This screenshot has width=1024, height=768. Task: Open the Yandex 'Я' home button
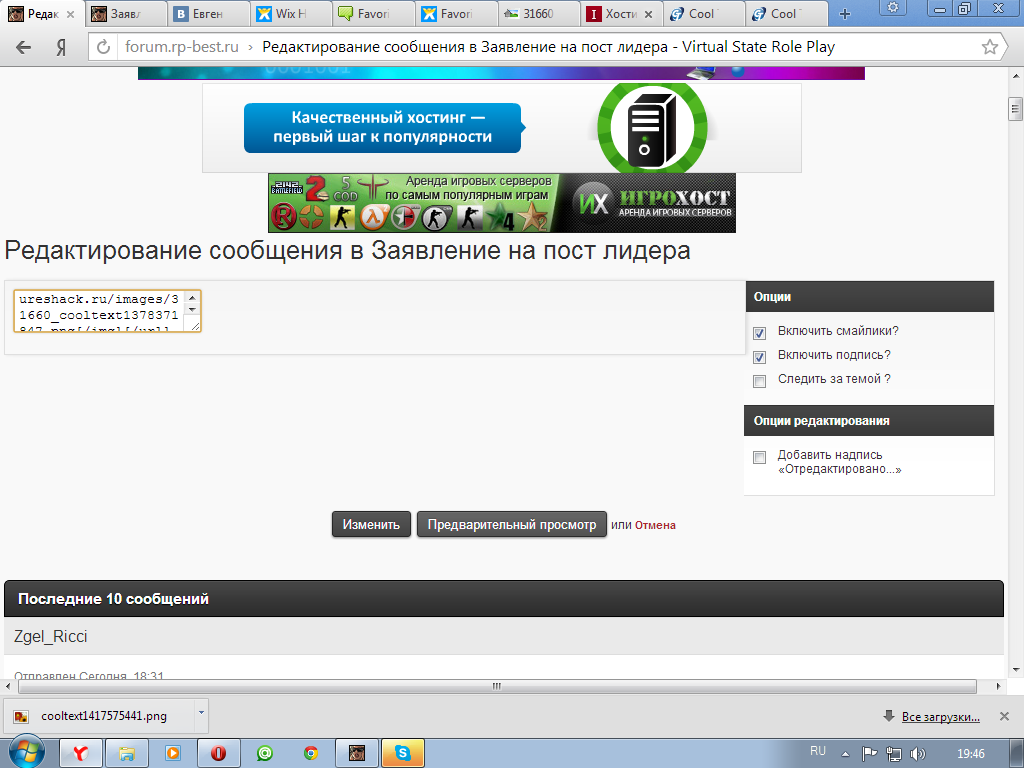61,47
